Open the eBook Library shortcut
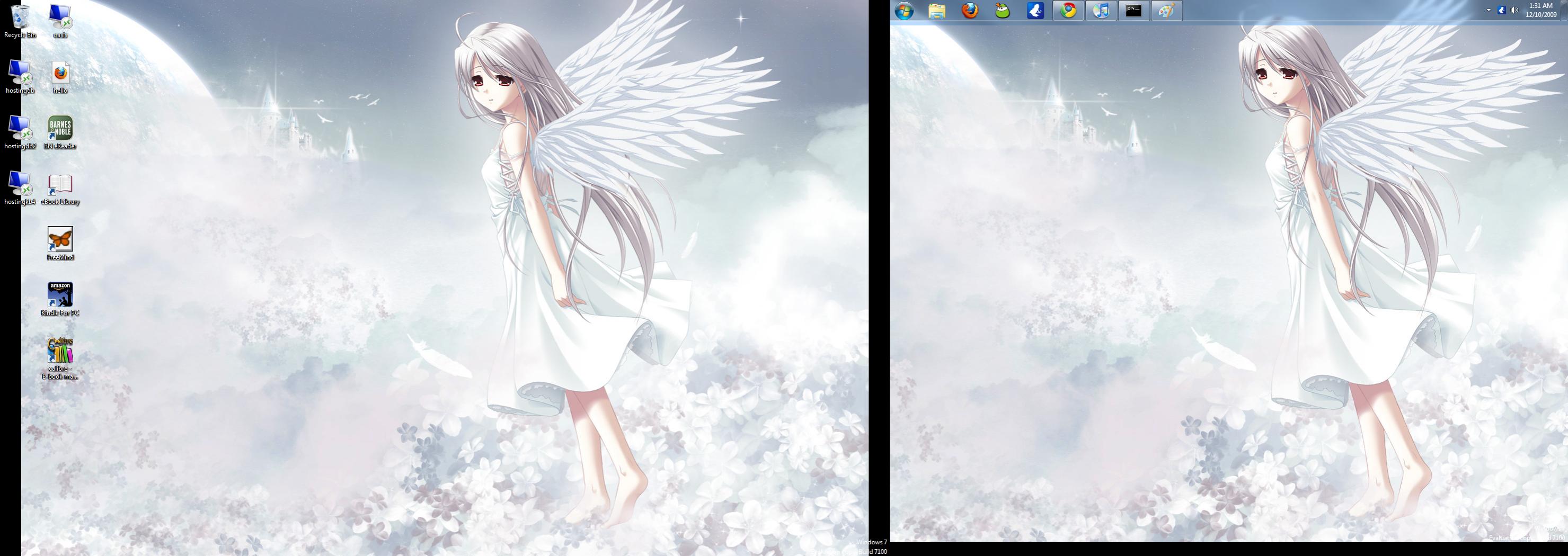The height and width of the screenshot is (556, 1568). pyautogui.click(x=60, y=188)
